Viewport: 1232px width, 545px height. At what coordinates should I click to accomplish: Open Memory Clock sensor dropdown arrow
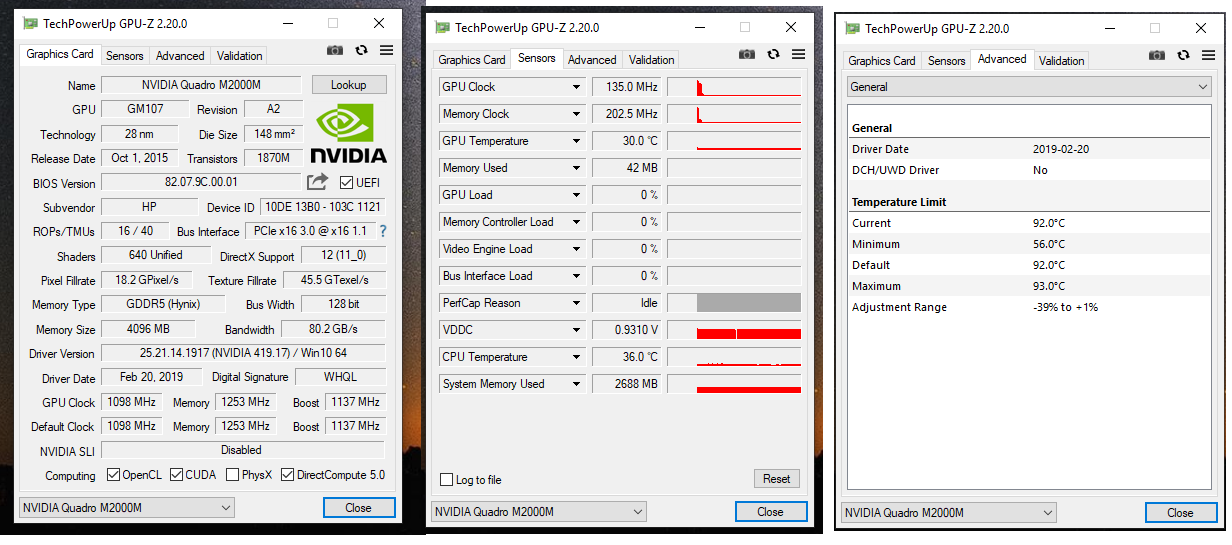[576, 114]
